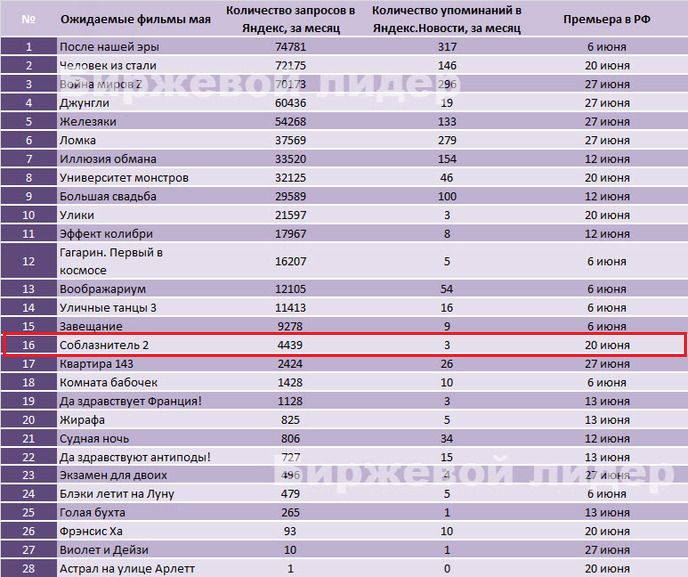The height and width of the screenshot is (577, 688).
Task: Select the film title 'Ломка'
Action: (x=78, y=140)
